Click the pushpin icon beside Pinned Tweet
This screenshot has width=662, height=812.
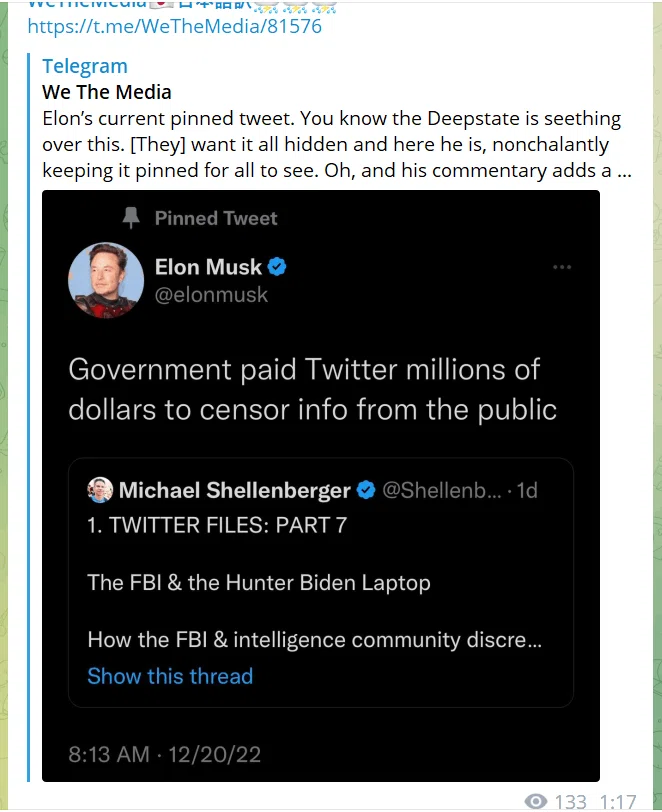(x=131, y=218)
